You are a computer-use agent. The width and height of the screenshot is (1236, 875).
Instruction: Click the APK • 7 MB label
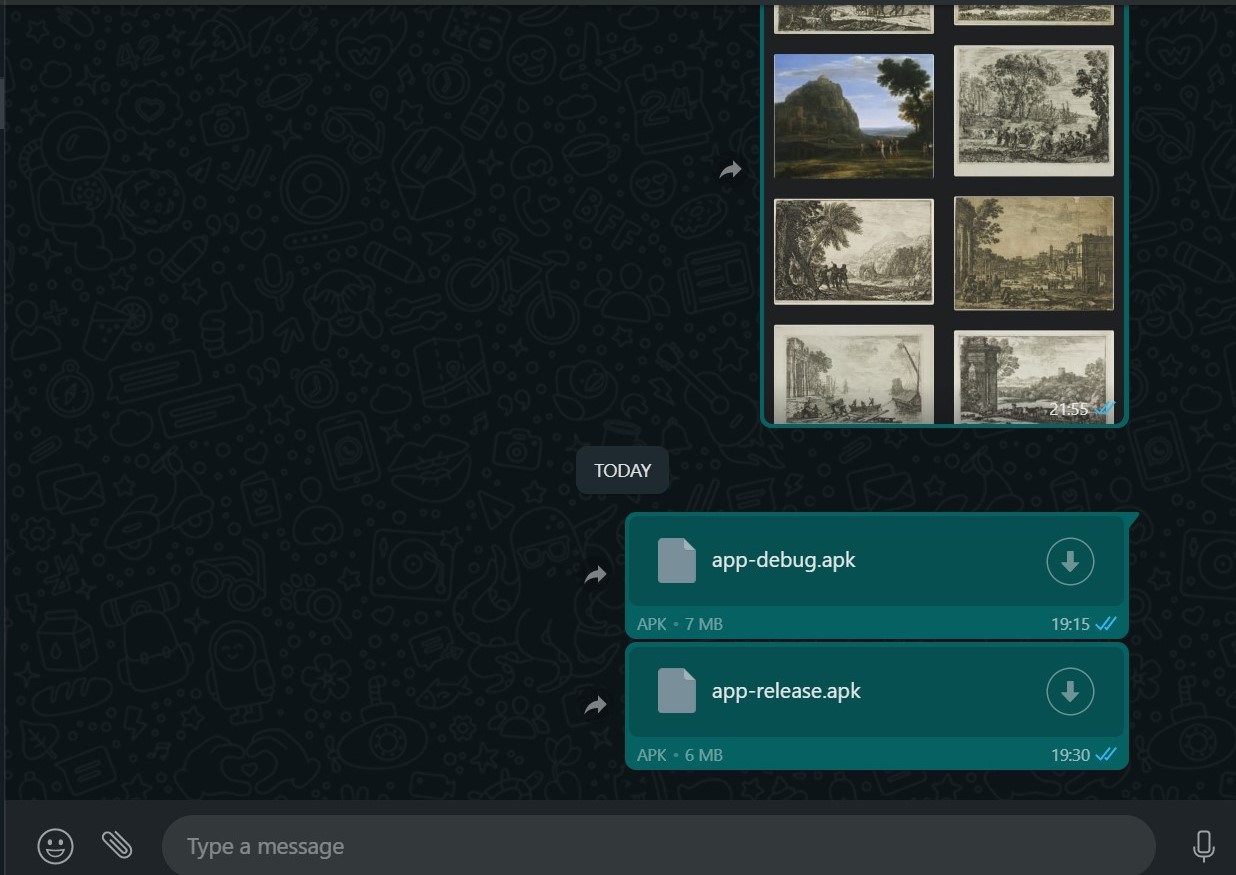(x=680, y=624)
